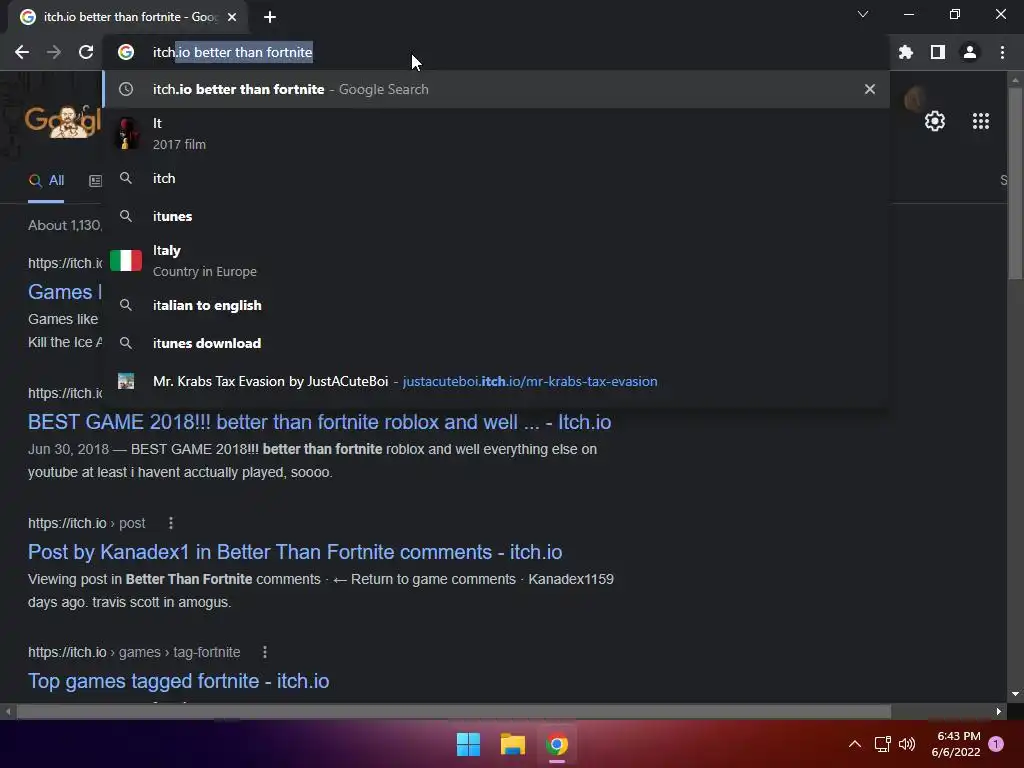This screenshot has width=1024, height=768.
Task: Click the Italy flag thumbnail
Action: click(126, 261)
